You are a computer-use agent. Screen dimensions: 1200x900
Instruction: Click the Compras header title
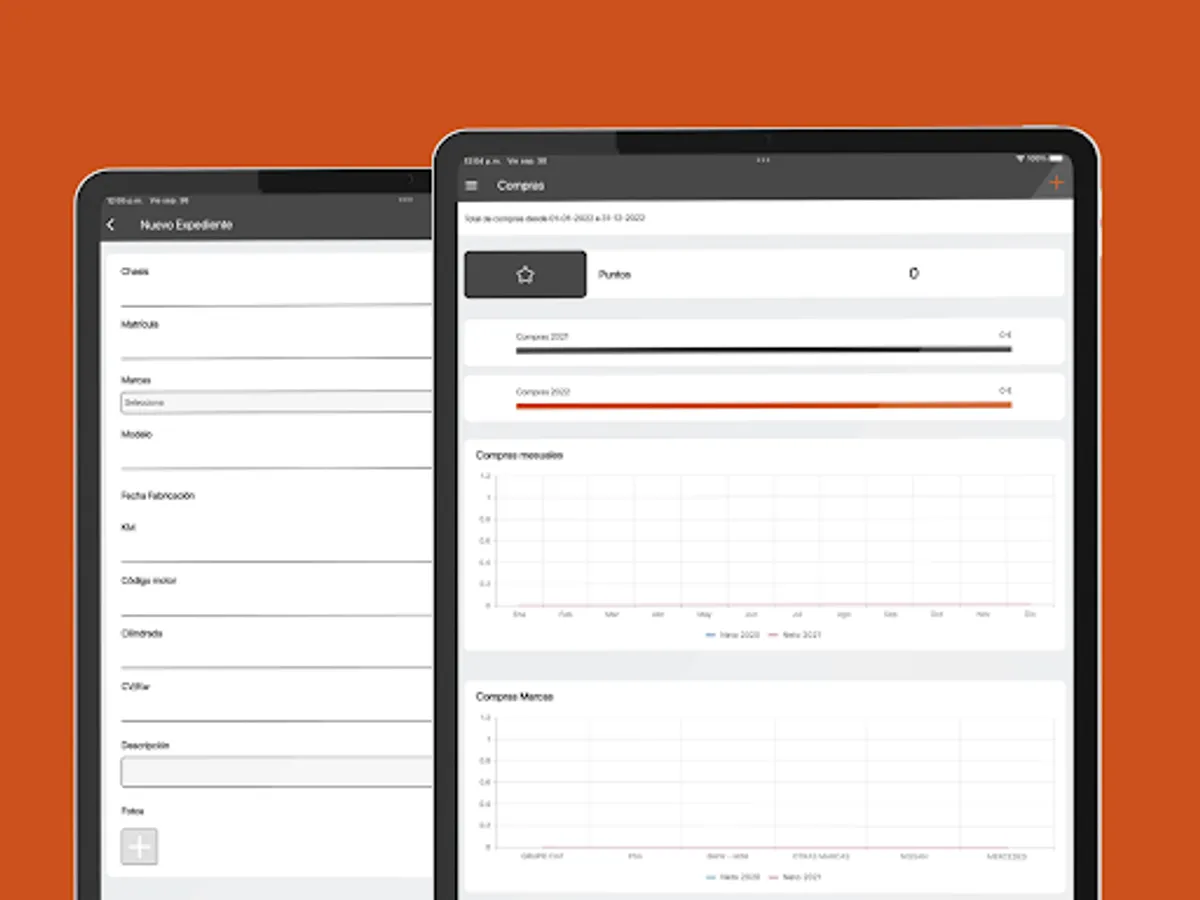[x=521, y=185]
